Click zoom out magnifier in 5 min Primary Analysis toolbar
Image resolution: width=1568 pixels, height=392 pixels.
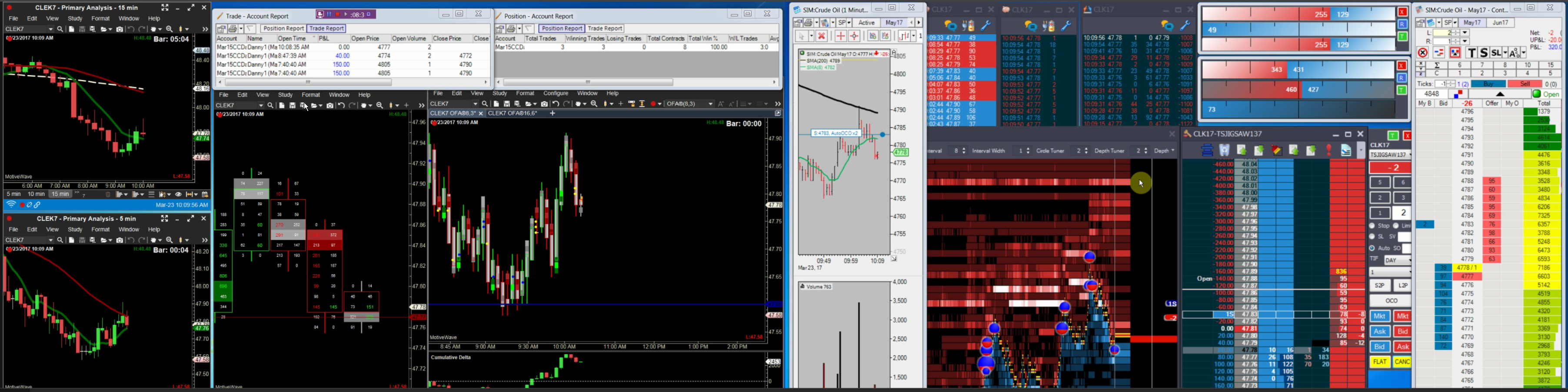point(170,240)
